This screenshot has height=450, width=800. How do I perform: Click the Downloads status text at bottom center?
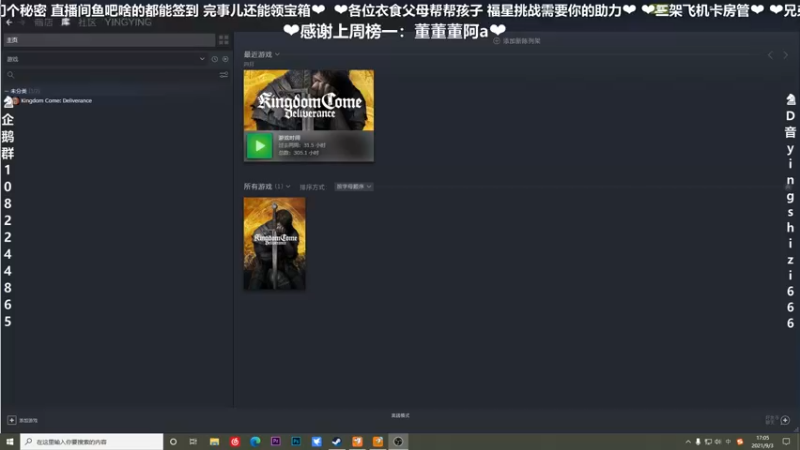click(400, 415)
